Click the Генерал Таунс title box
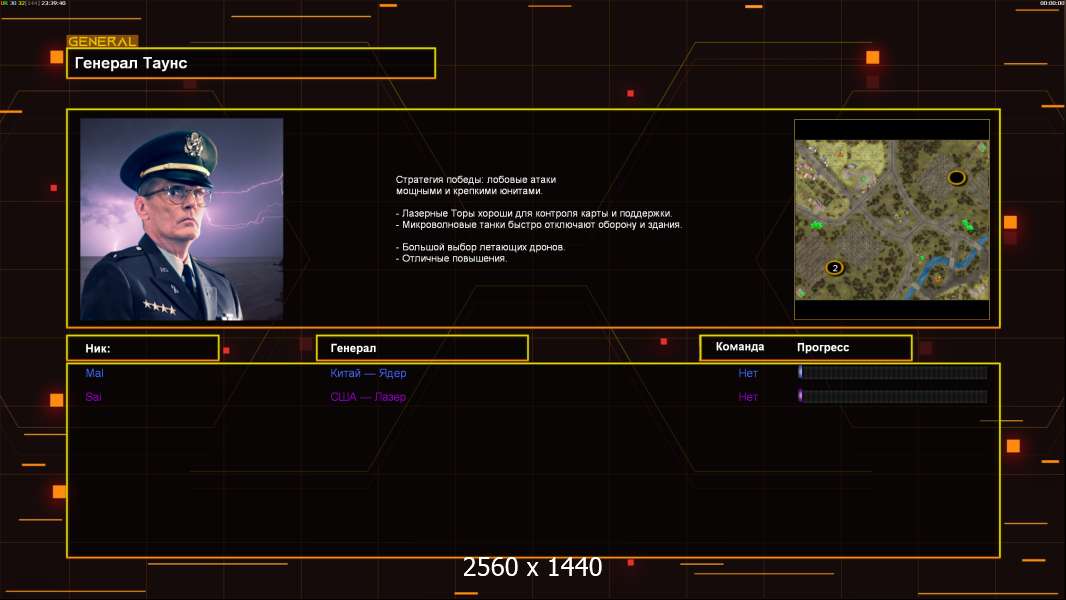1066x600 pixels. (251, 63)
